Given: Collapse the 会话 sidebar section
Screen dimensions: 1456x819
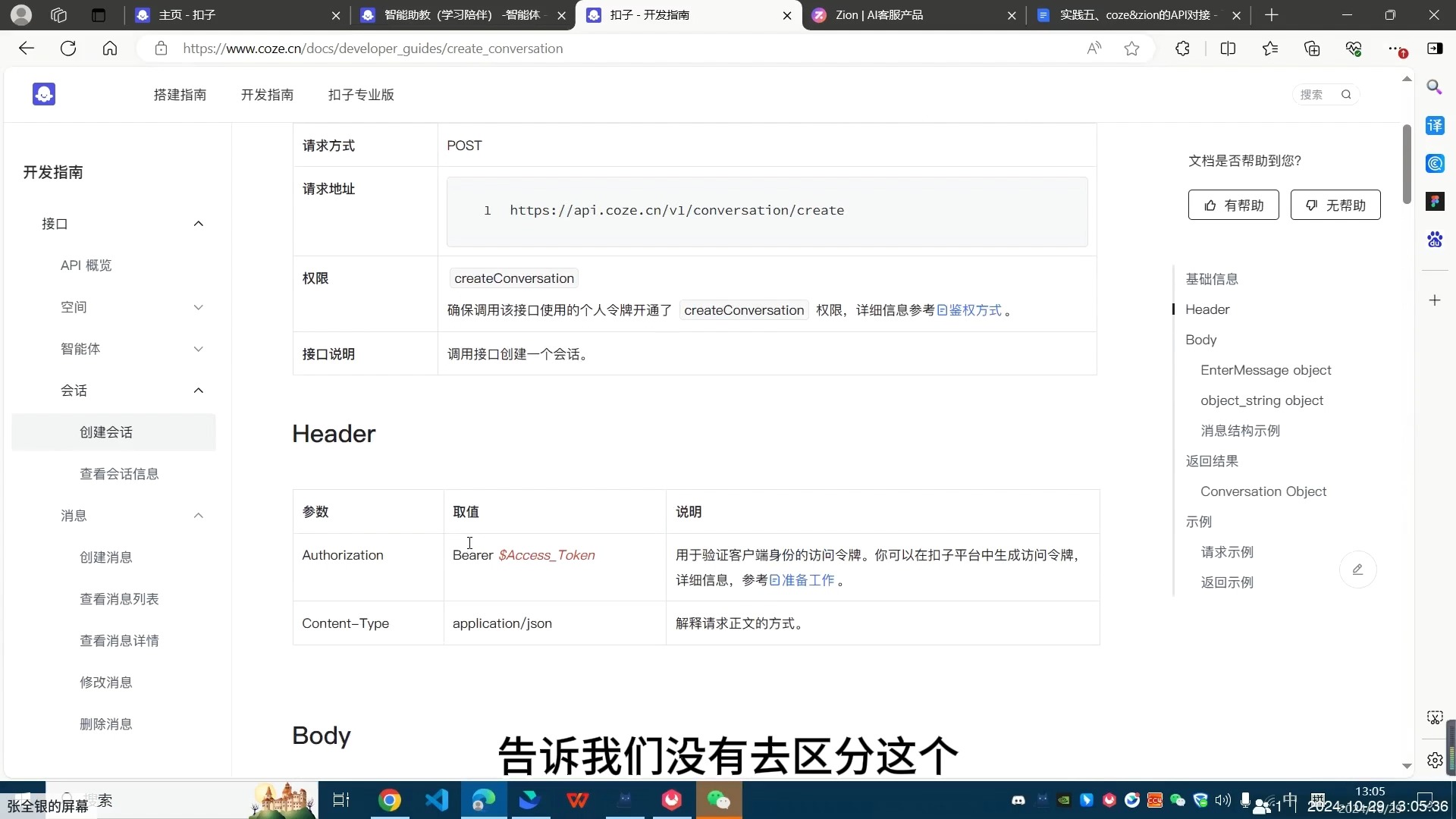Looking at the screenshot, I should pos(198,391).
